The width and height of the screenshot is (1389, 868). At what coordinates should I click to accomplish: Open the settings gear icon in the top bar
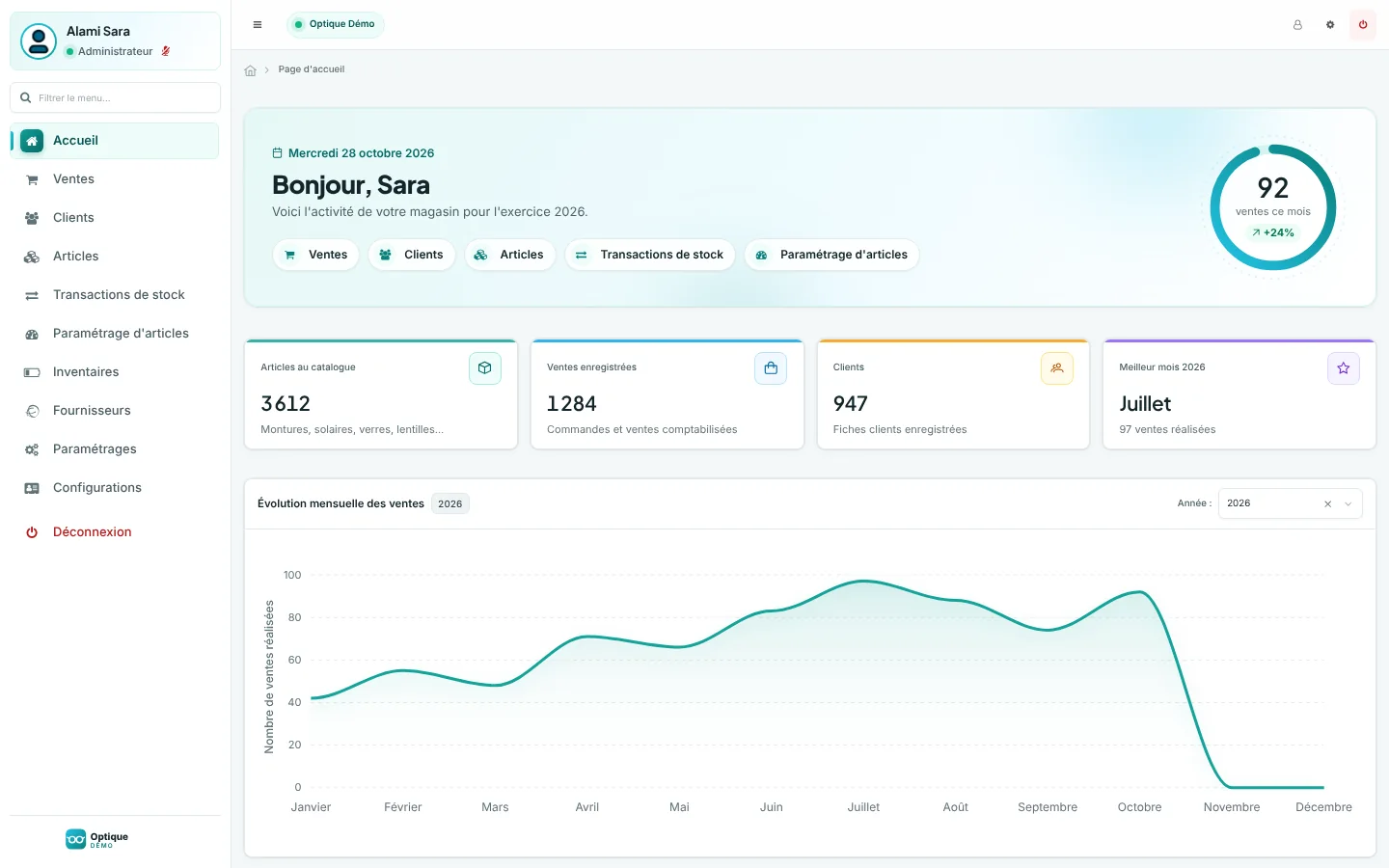[1330, 25]
